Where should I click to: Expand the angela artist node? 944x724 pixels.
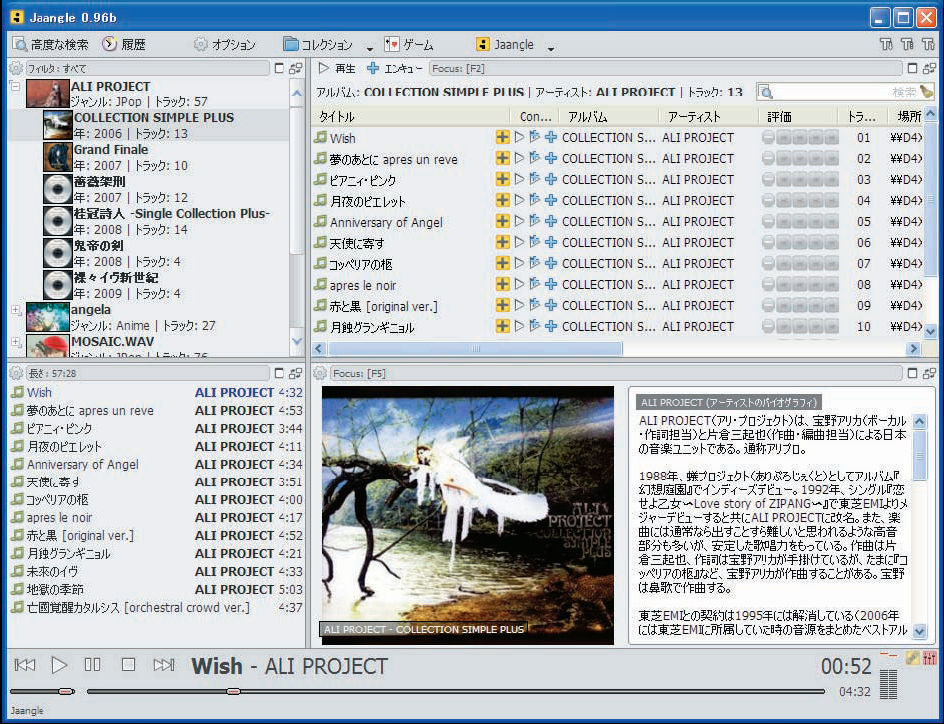click(15, 310)
